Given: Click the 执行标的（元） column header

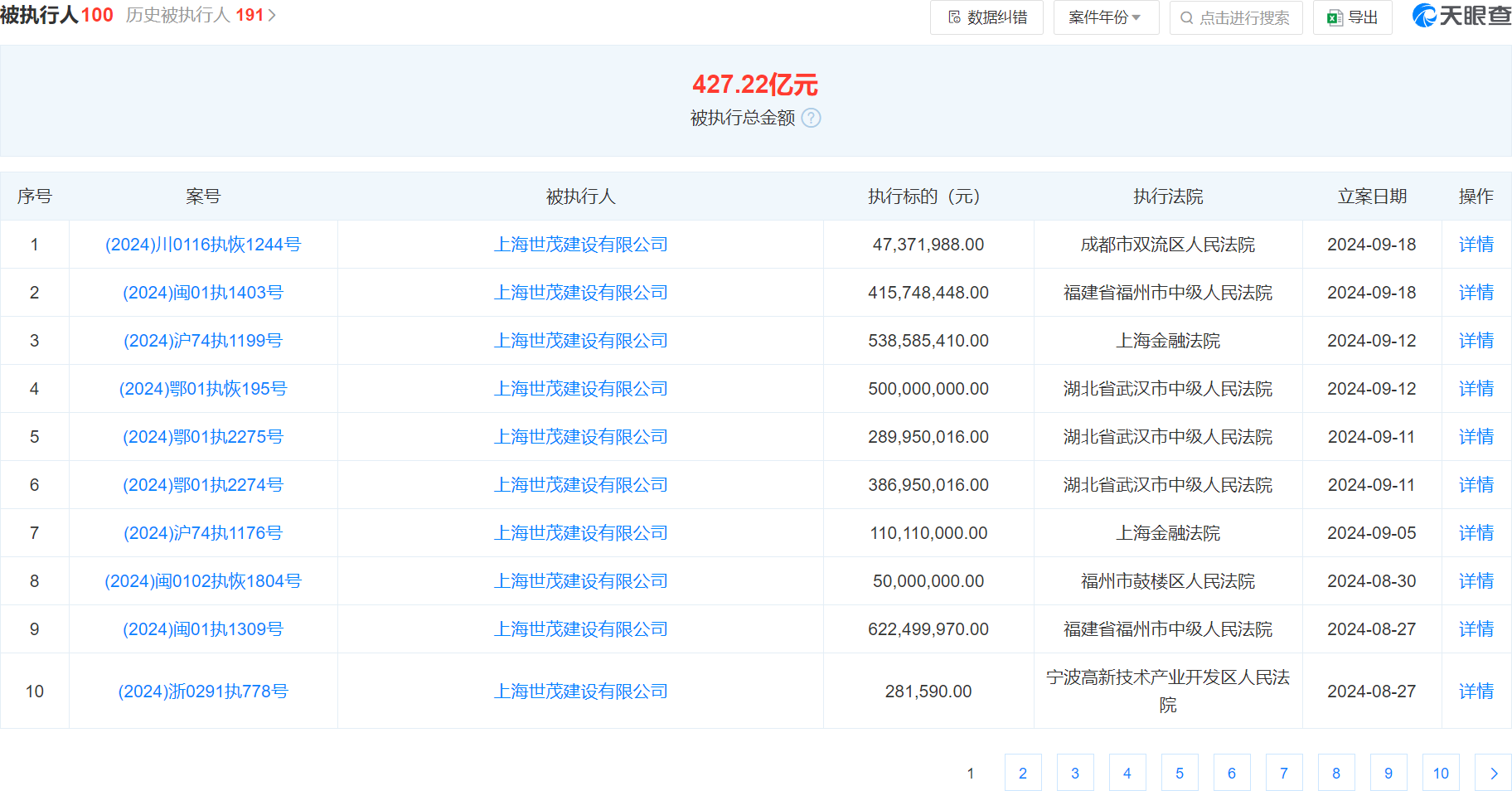Looking at the screenshot, I should point(928,197).
